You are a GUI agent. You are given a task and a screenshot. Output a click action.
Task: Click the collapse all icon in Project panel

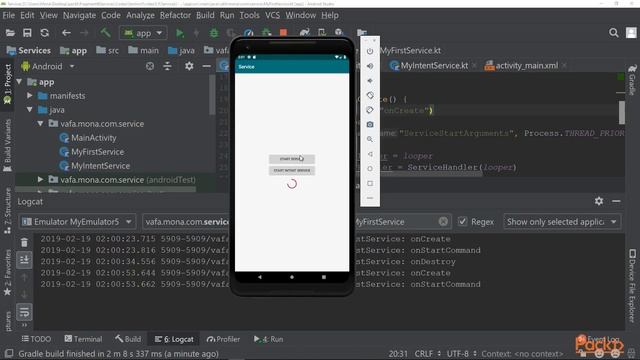pyautogui.click(x=167, y=66)
